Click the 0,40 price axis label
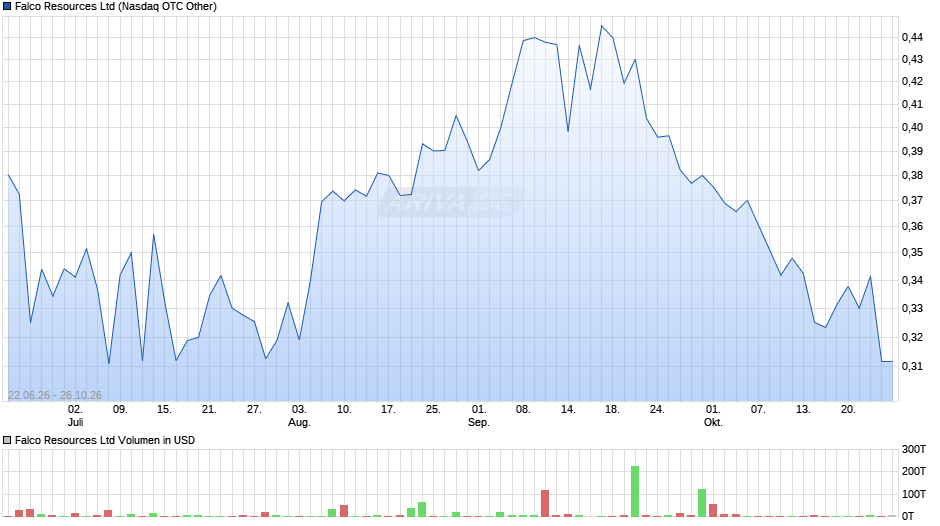This screenshot has width=940, height=526. pos(912,127)
